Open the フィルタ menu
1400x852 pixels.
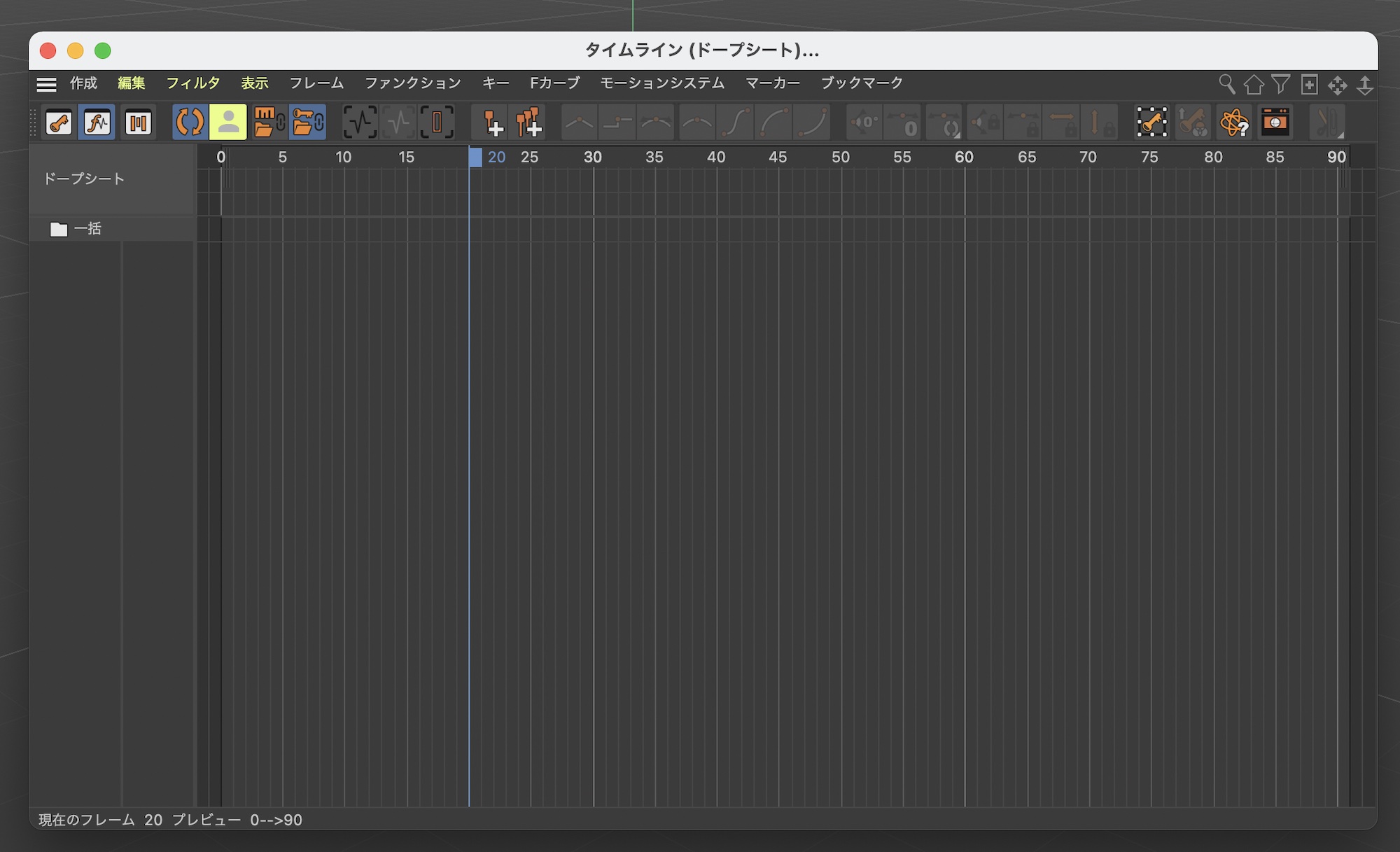(x=192, y=83)
